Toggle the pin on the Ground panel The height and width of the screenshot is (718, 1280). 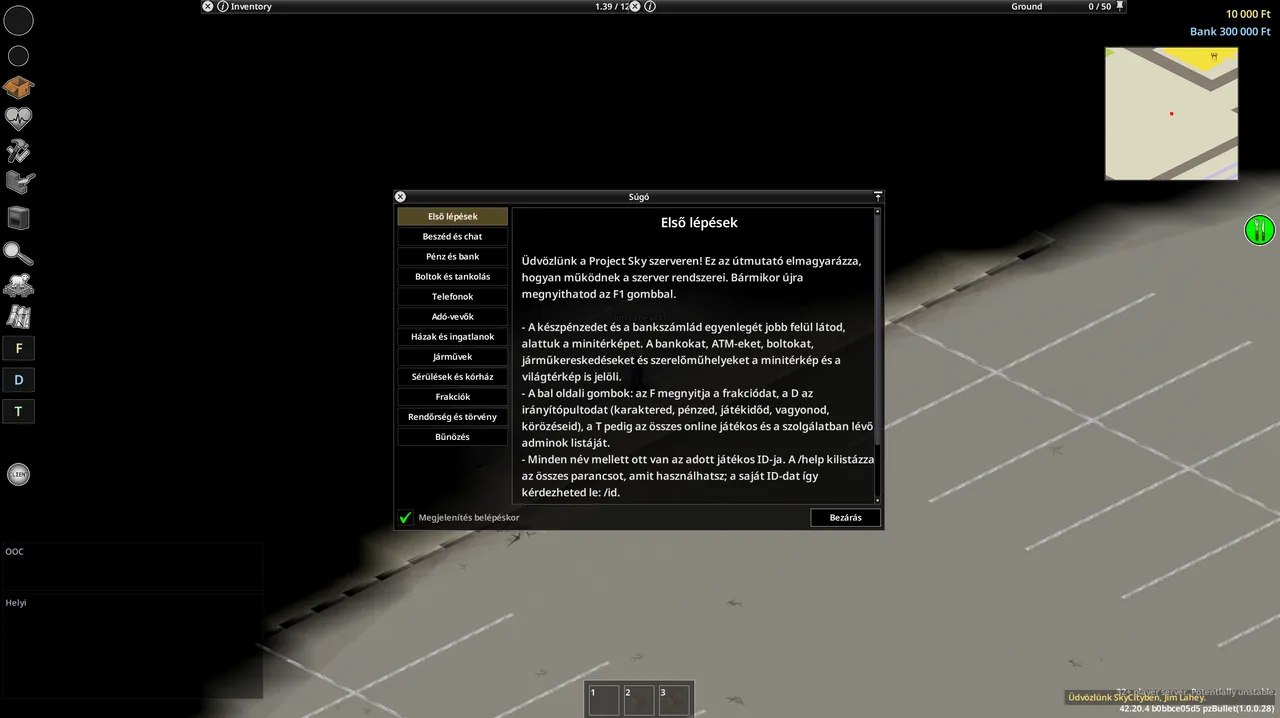1120,6
